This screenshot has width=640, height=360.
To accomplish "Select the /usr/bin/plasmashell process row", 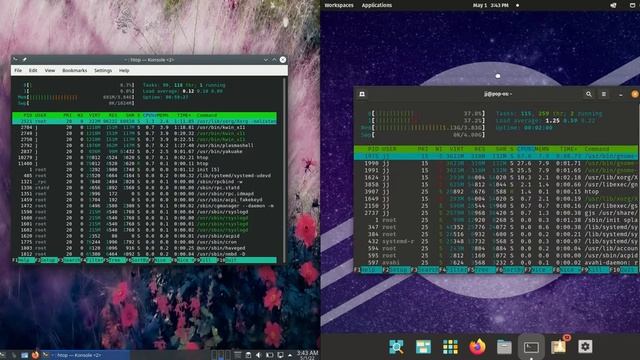I will tap(144, 145).
